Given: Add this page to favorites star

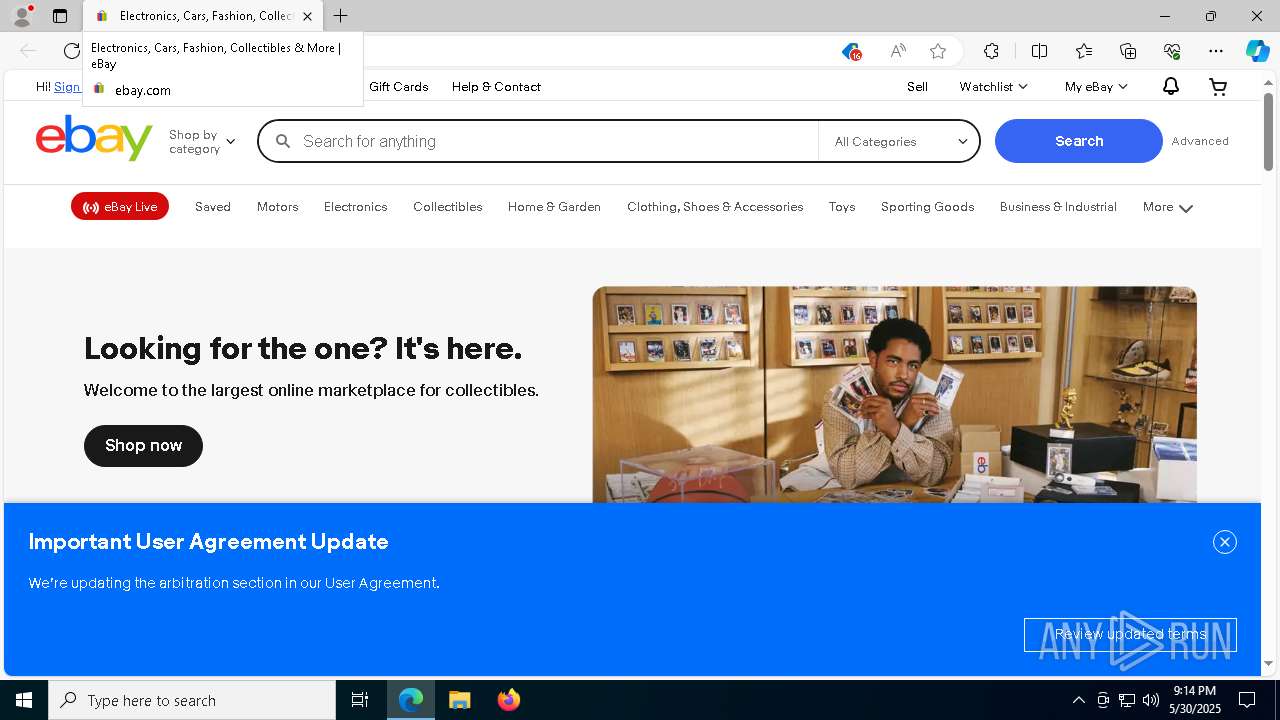Looking at the screenshot, I should (x=938, y=51).
